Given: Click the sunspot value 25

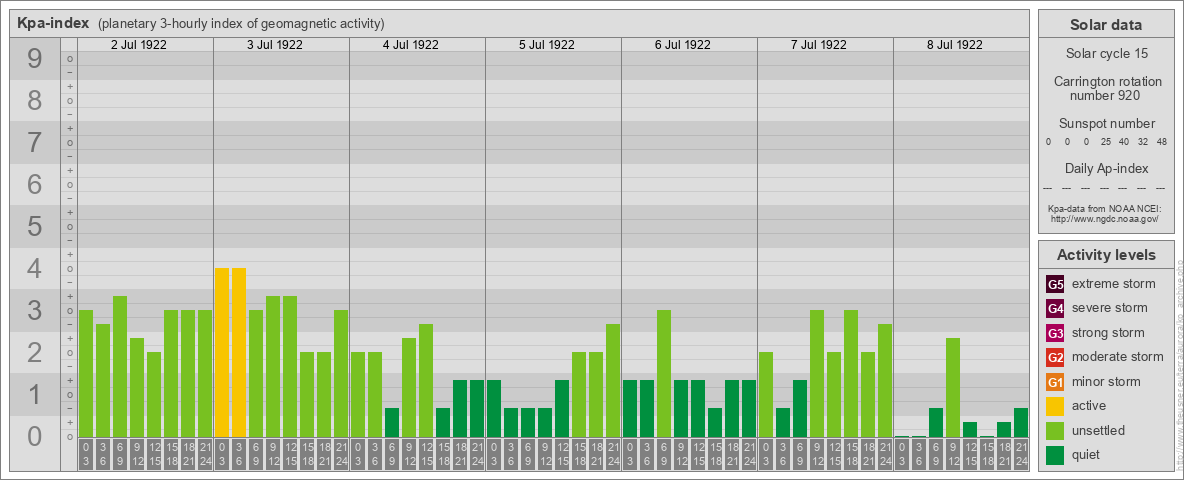Looking at the screenshot, I should pyautogui.click(x=1105, y=142).
